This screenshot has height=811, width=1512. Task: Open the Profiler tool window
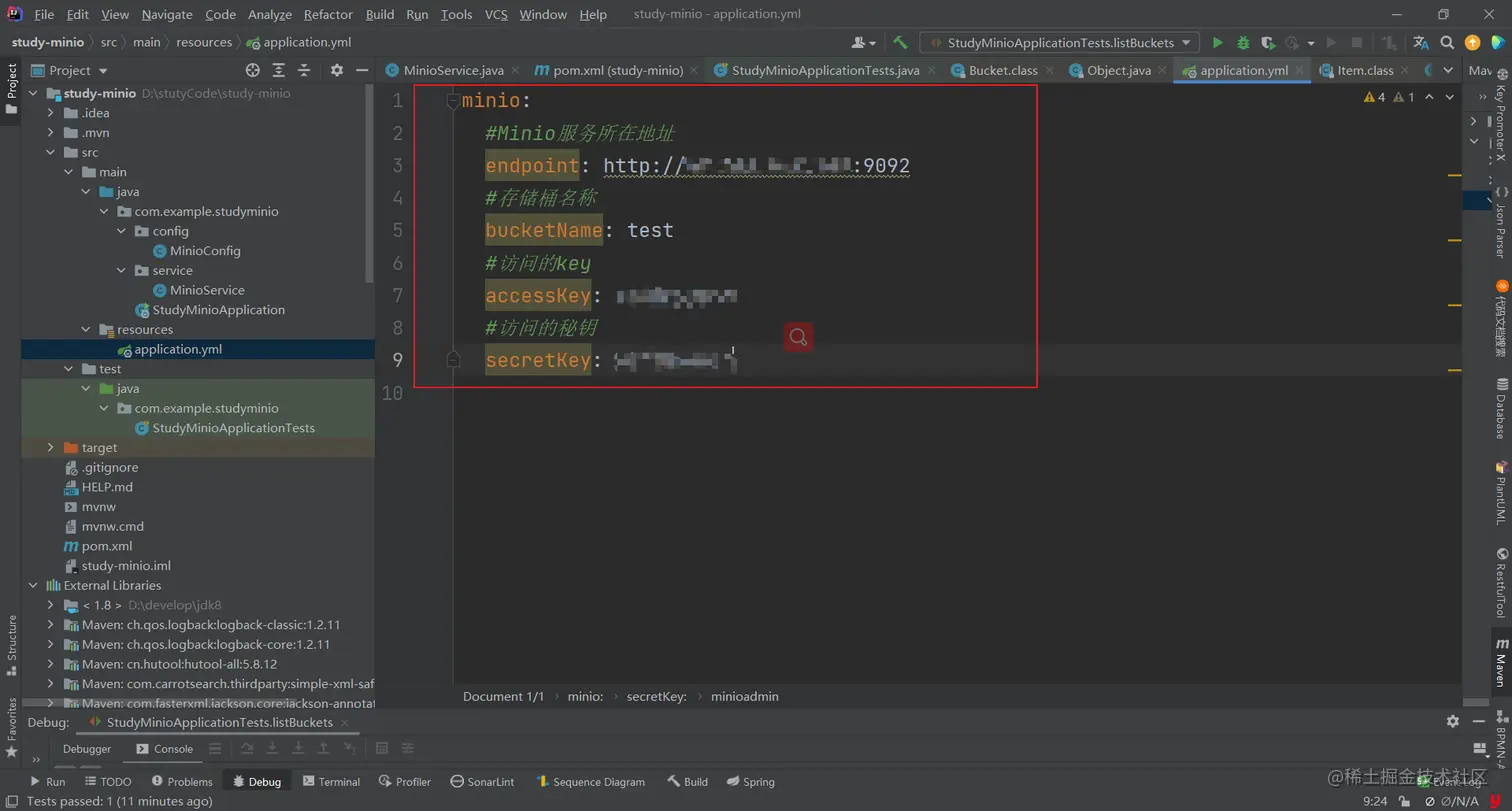click(x=406, y=782)
